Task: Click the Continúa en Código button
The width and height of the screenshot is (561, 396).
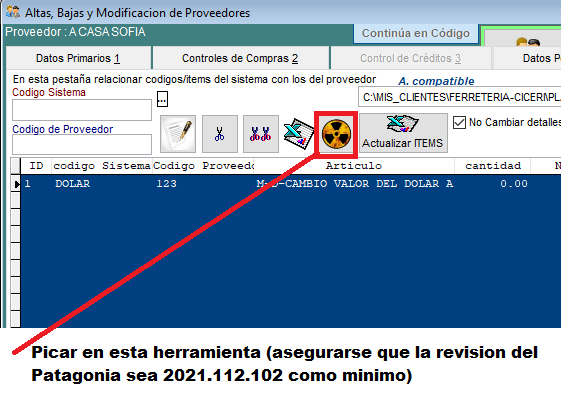Action: [x=416, y=33]
